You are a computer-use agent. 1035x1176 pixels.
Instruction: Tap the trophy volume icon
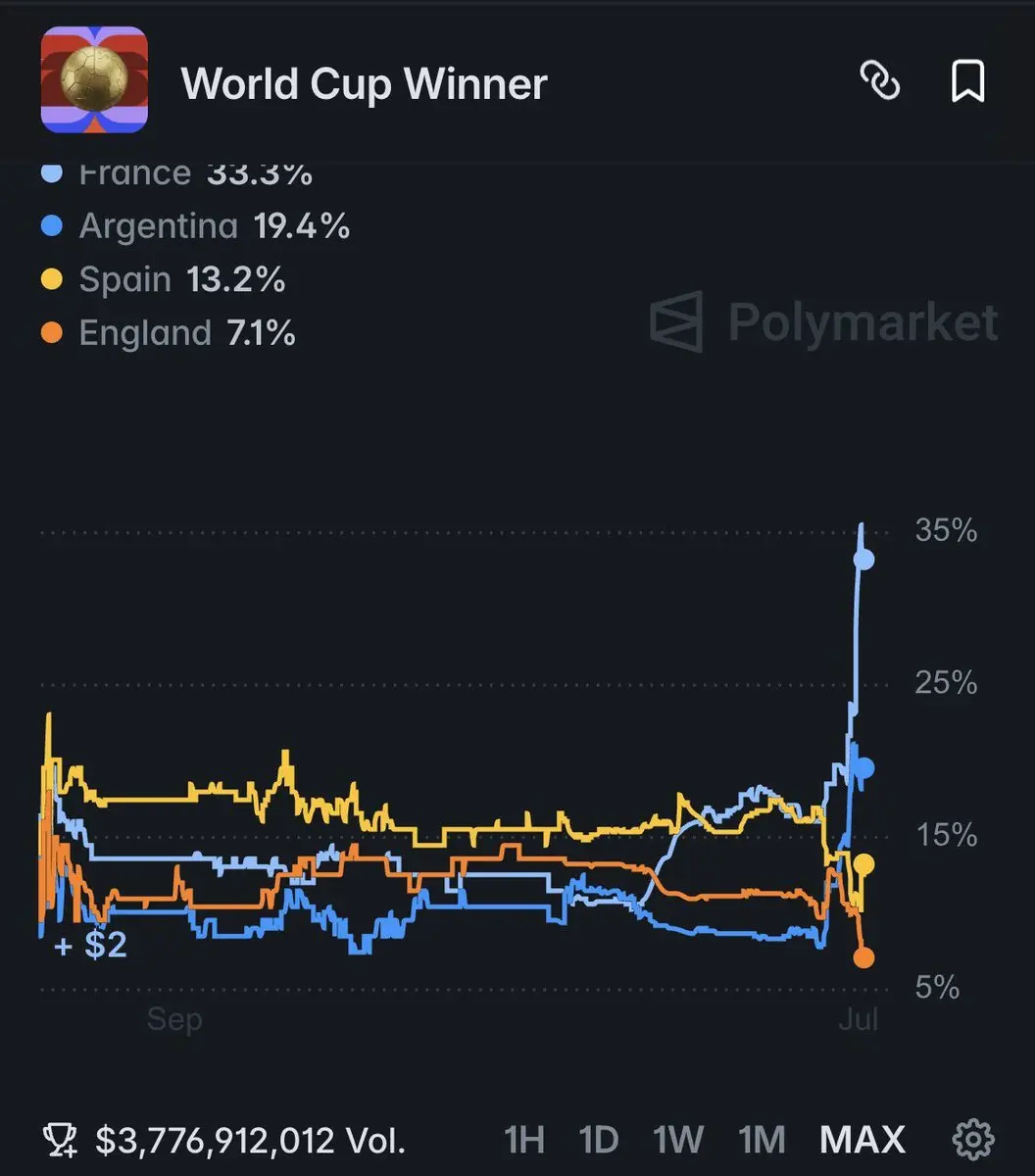60,1140
